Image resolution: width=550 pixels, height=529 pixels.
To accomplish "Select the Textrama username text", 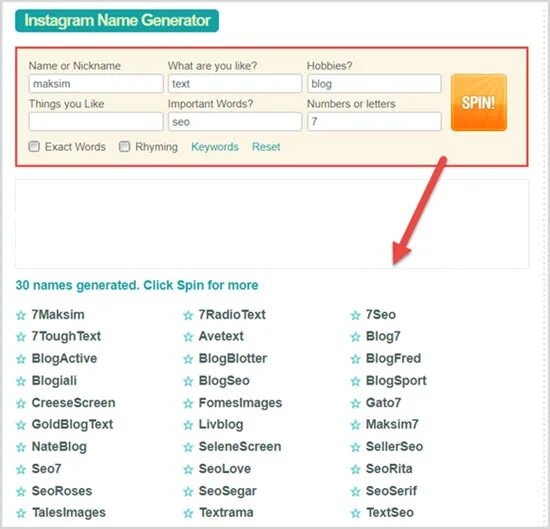I will (226, 513).
